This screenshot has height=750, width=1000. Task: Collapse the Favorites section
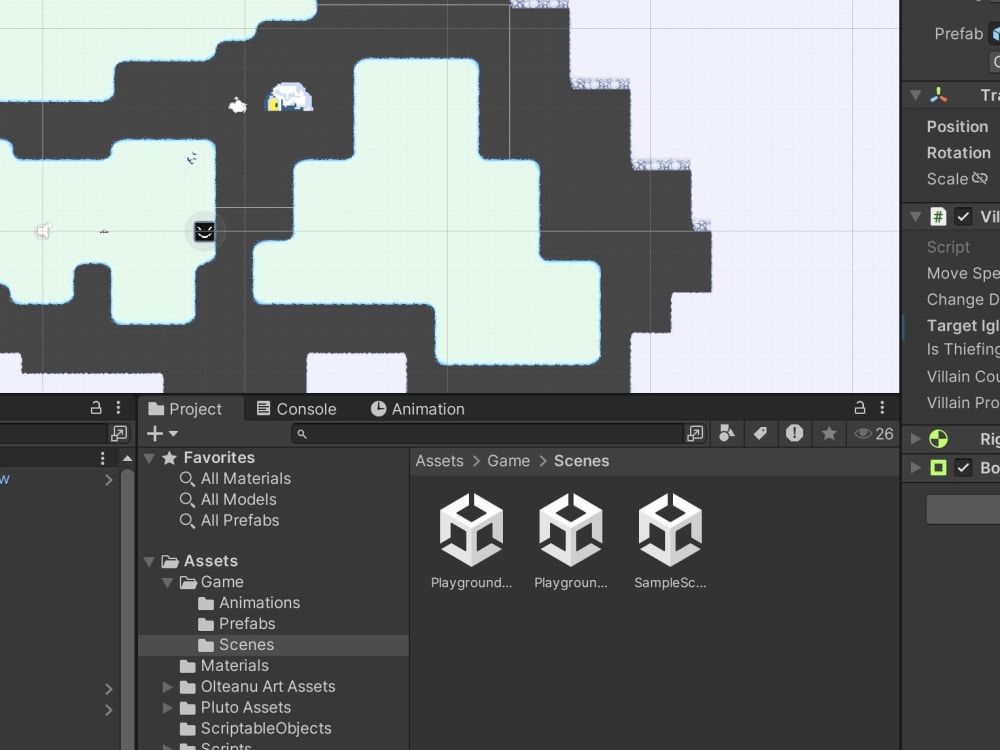click(x=150, y=458)
